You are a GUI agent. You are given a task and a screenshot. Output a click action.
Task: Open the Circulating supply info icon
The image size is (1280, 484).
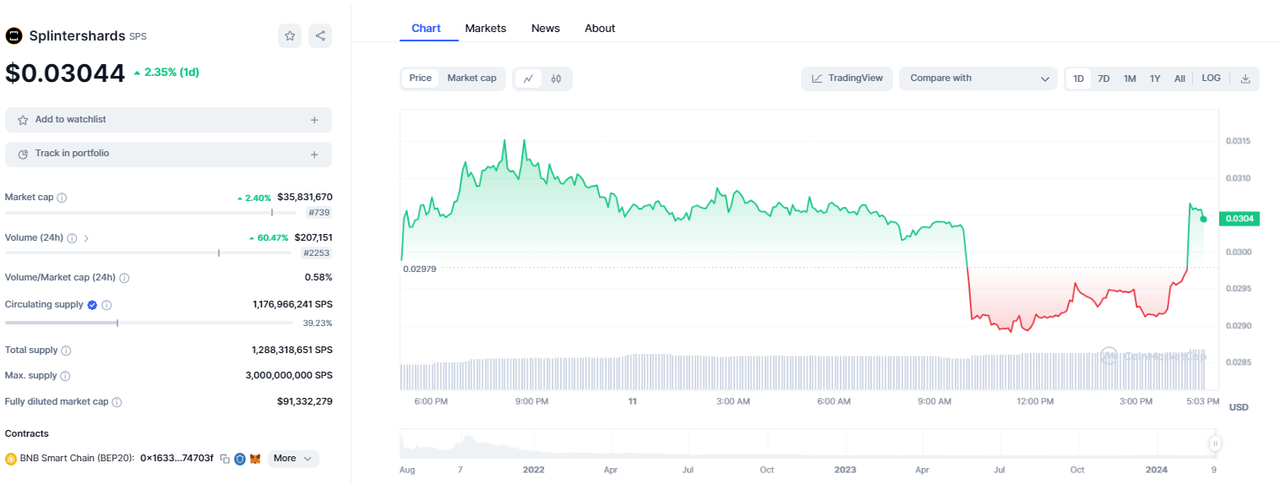tap(107, 305)
